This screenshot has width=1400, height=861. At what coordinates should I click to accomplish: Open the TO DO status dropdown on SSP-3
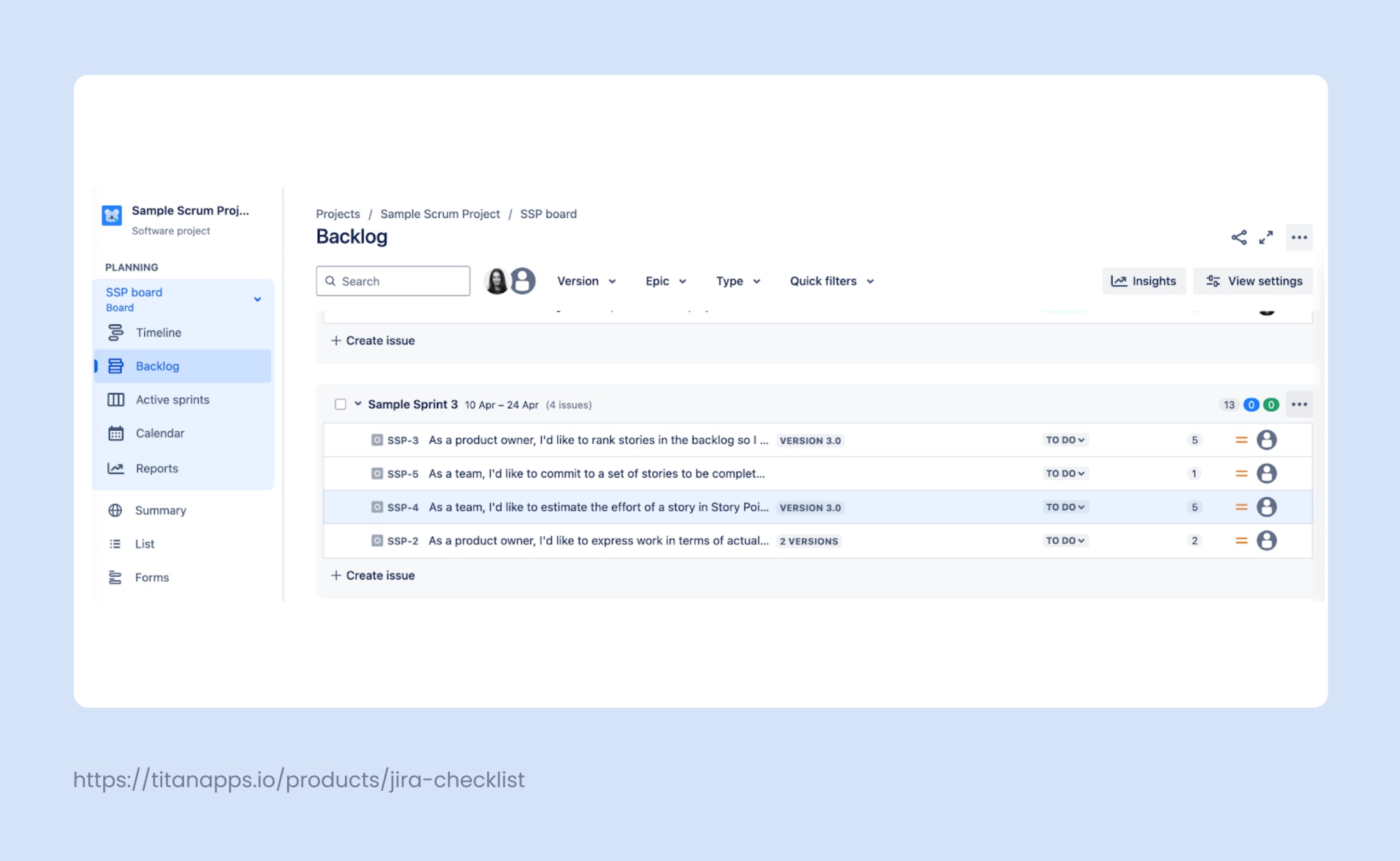pos(1064,440)
